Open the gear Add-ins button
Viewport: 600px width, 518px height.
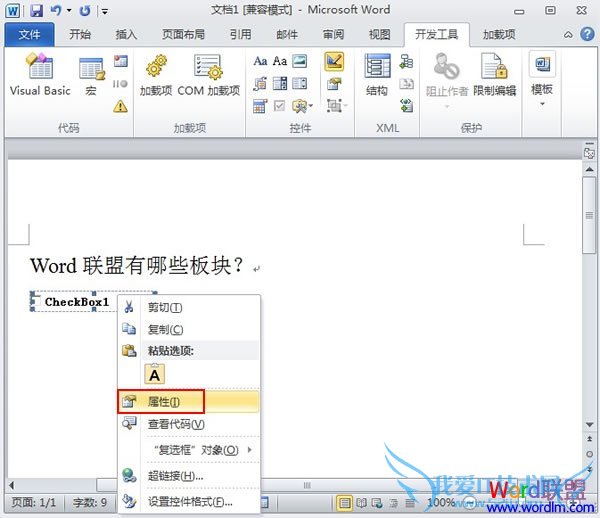[156, 75]
